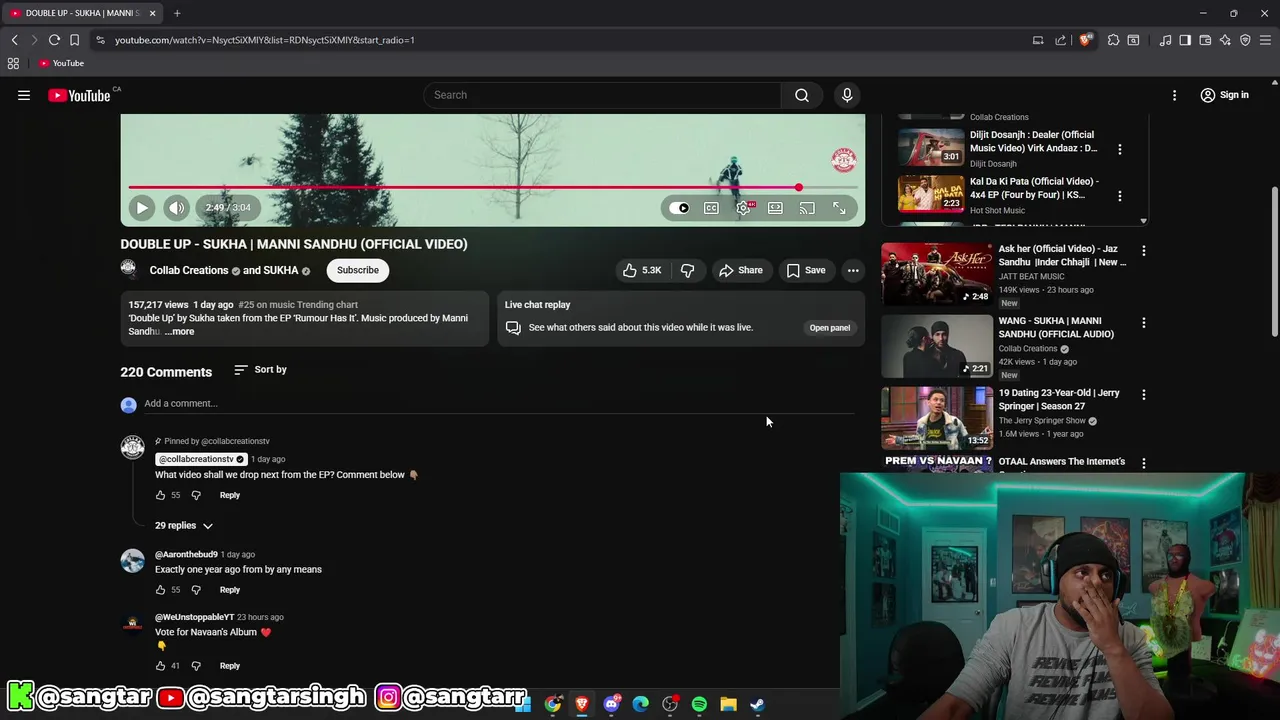Screen dimensions: 1280x720
Task: Like the WeUnstoppableYT comment
Action: (x=160, y=666)
